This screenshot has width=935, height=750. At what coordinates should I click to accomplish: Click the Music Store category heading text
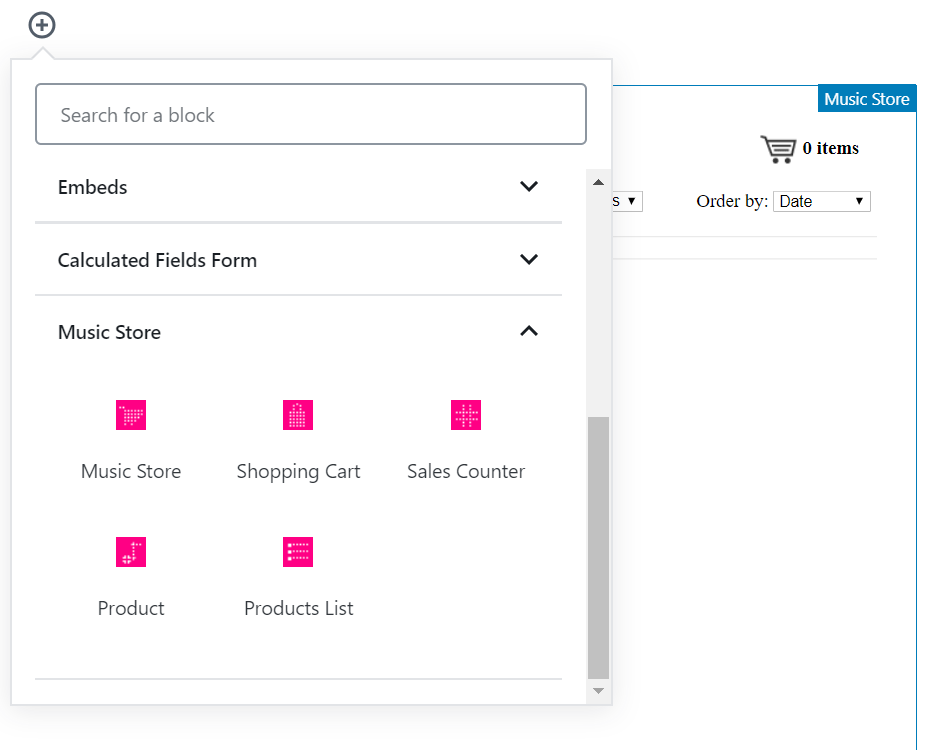[109, 332]
